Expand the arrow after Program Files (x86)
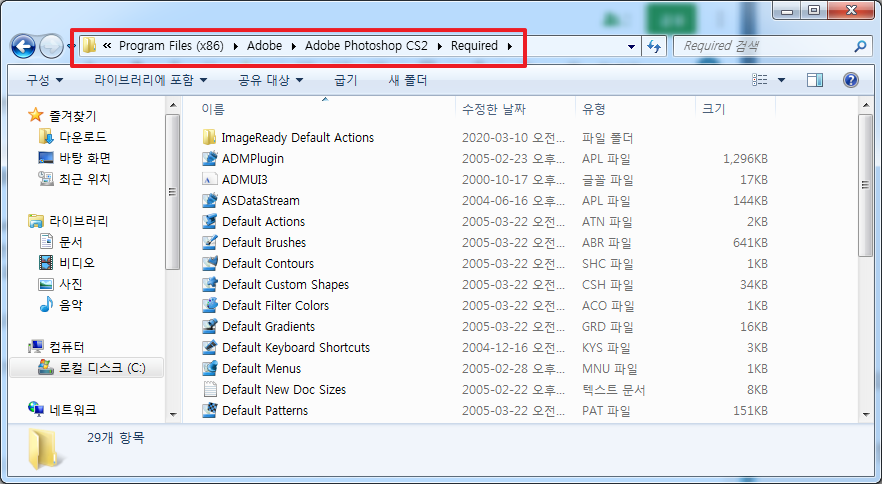Viewport: 882px width, 484px height. (235, 46)
